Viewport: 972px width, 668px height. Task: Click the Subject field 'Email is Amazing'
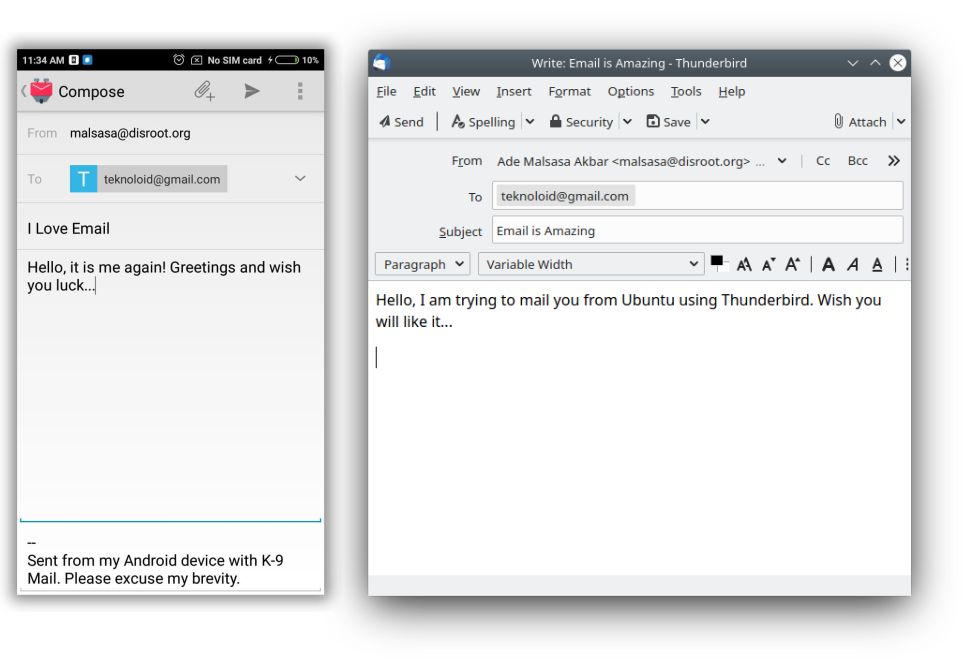(x=697, y=231)
